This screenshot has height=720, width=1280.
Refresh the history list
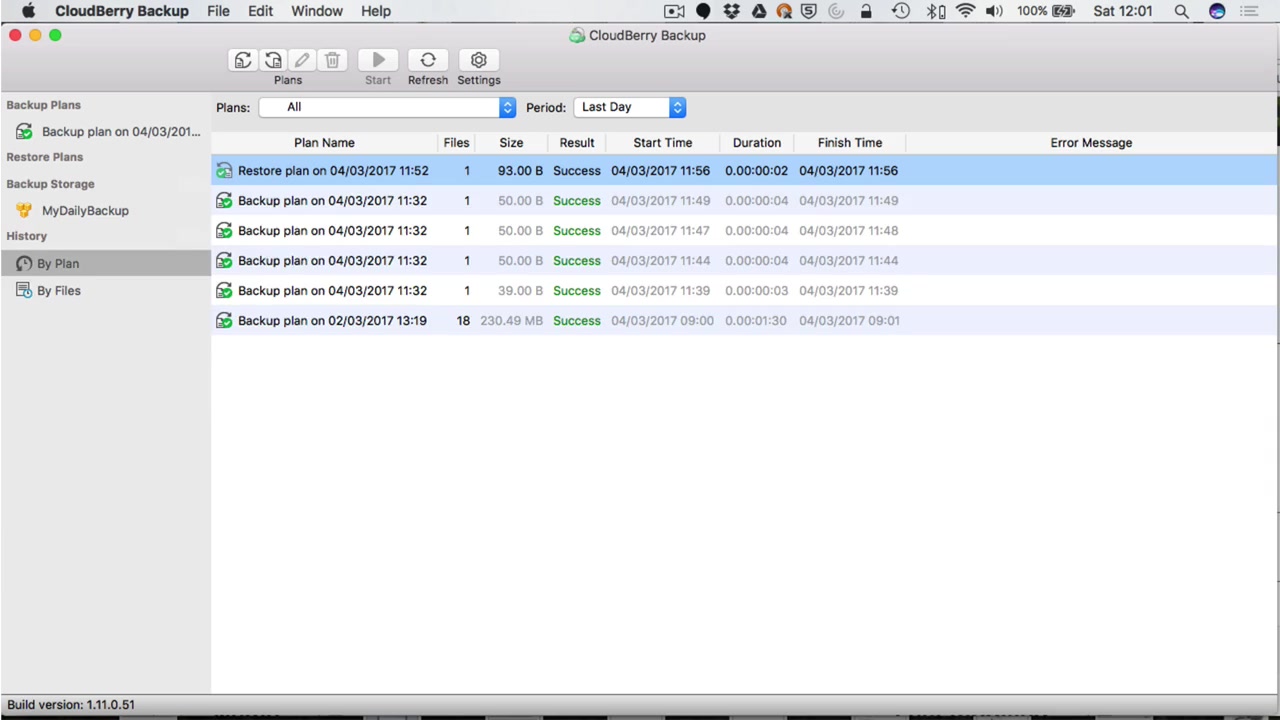[428, 61]
